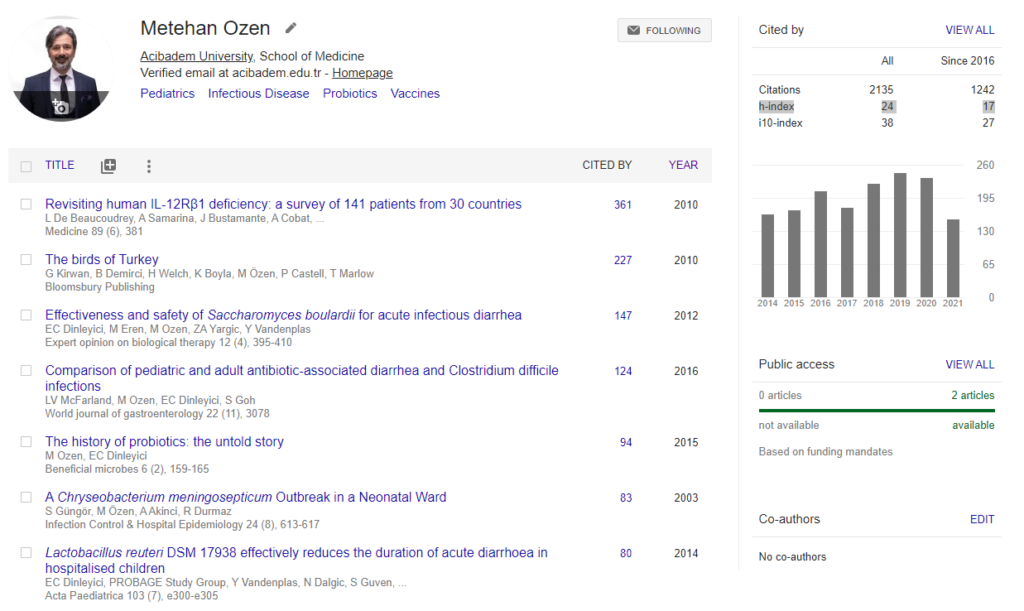Edit the Co-authors list

(982, 519)
